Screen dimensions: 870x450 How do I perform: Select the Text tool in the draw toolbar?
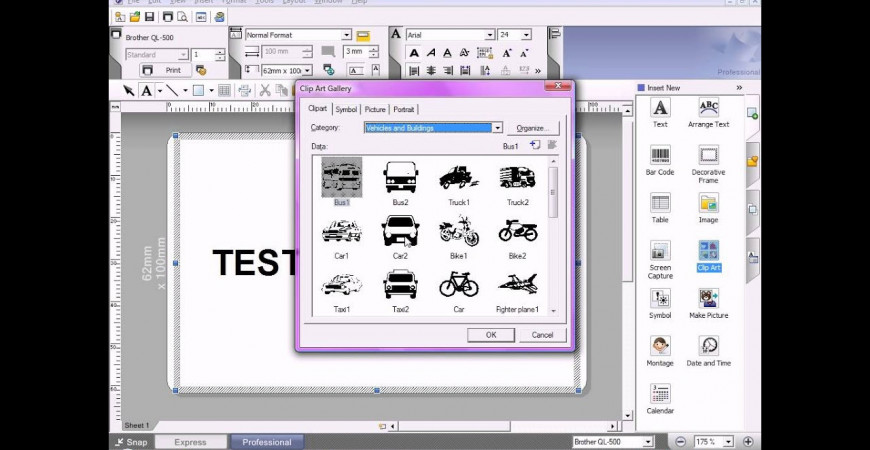146,90
